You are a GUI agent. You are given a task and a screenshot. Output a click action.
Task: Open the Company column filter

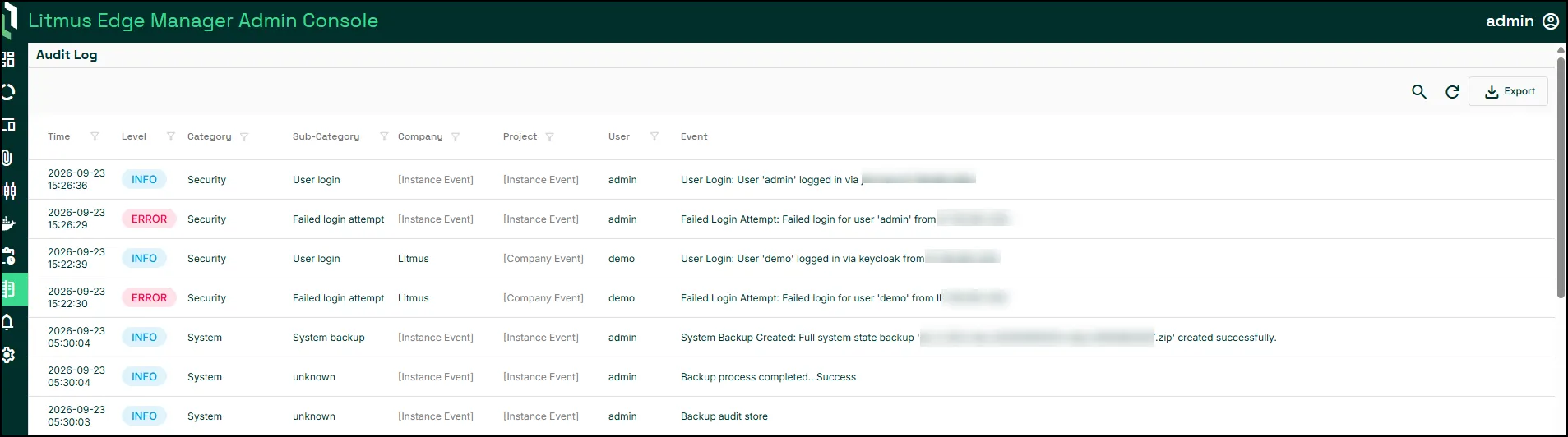(456, 137)
